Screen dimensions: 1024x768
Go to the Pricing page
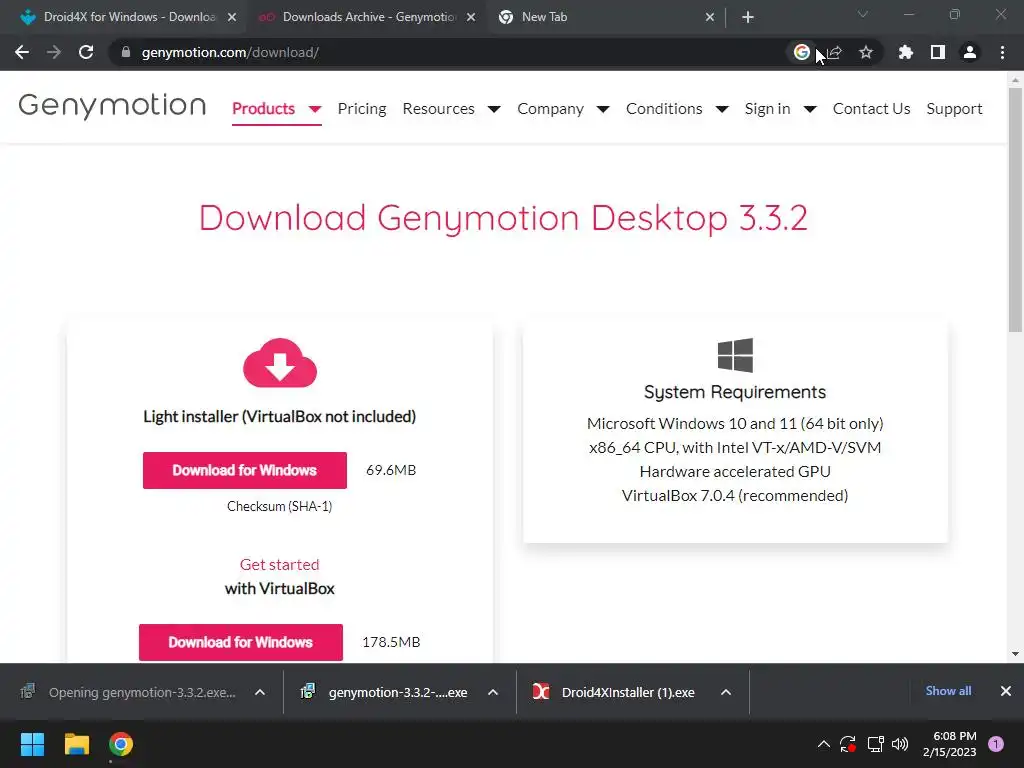[x=362, y=108]
